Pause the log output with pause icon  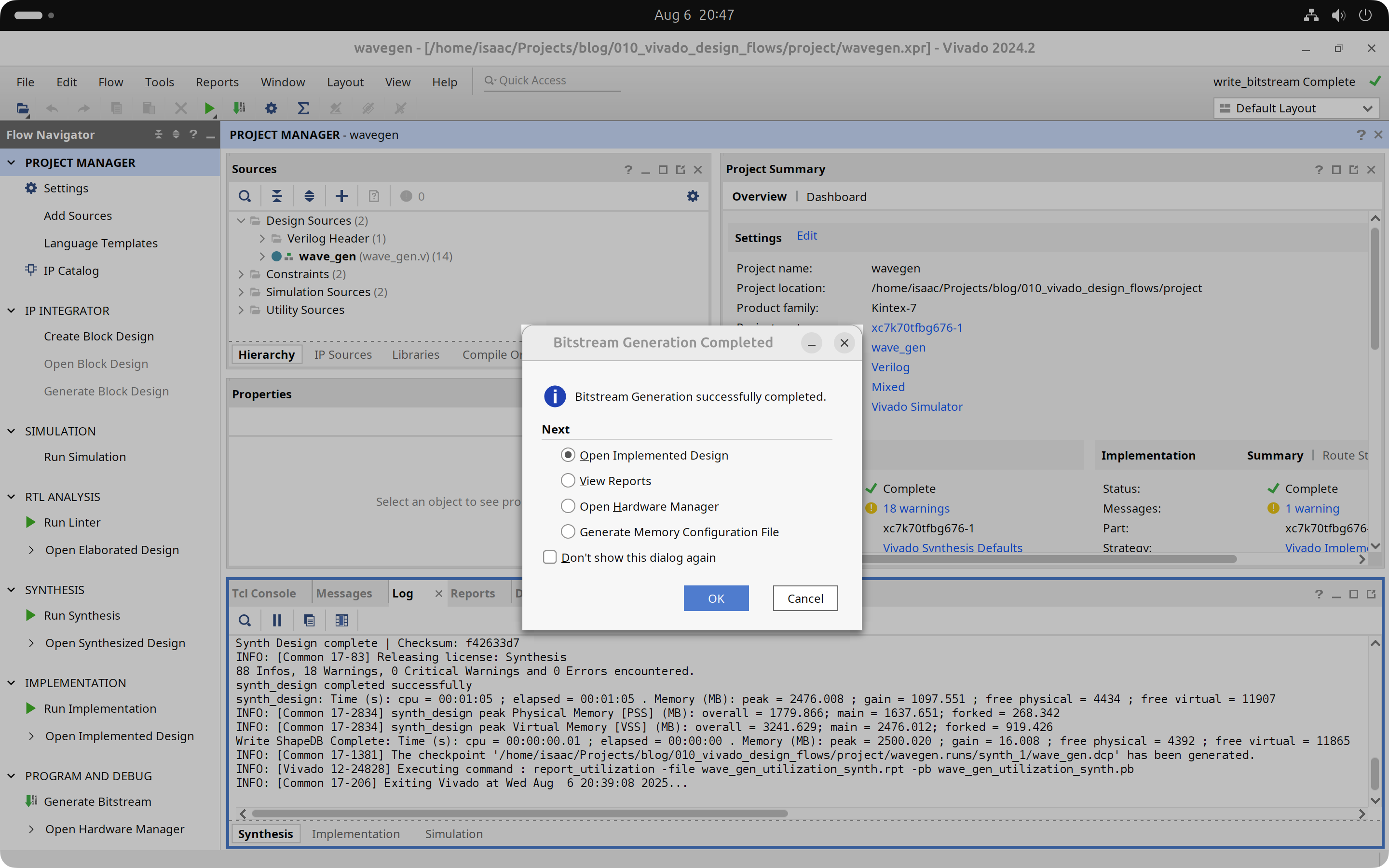click(277, 620)
